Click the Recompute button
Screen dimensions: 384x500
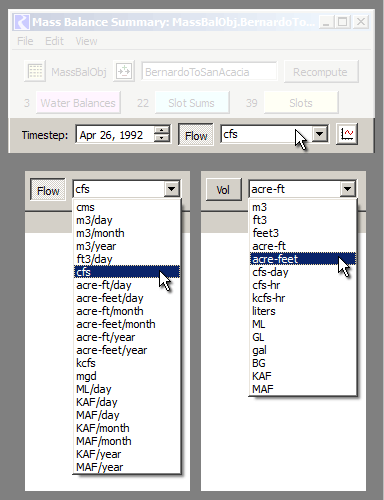321,72
